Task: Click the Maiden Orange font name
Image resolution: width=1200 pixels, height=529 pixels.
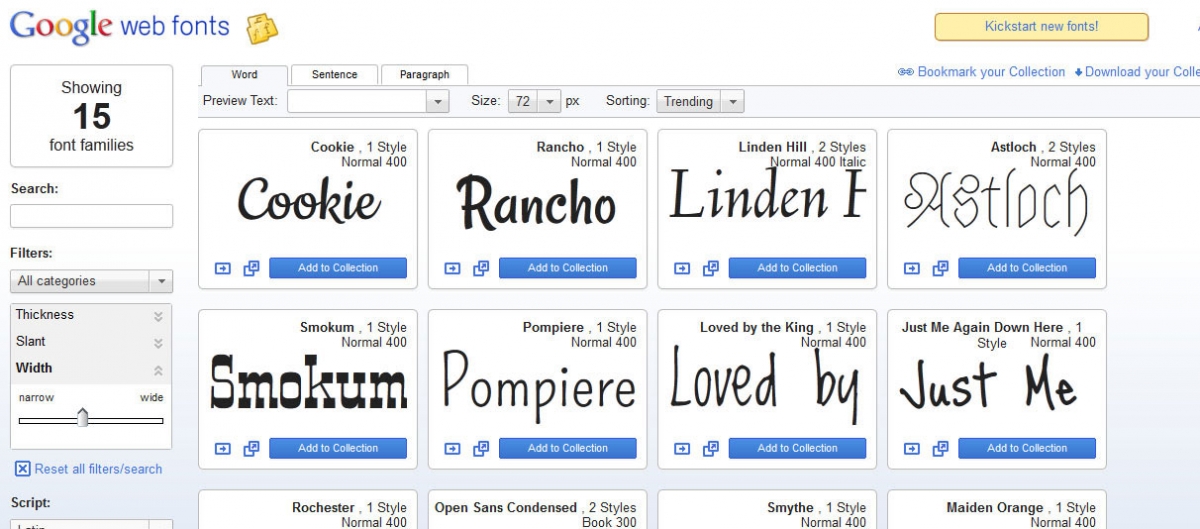Action: [x=992, y=508]
